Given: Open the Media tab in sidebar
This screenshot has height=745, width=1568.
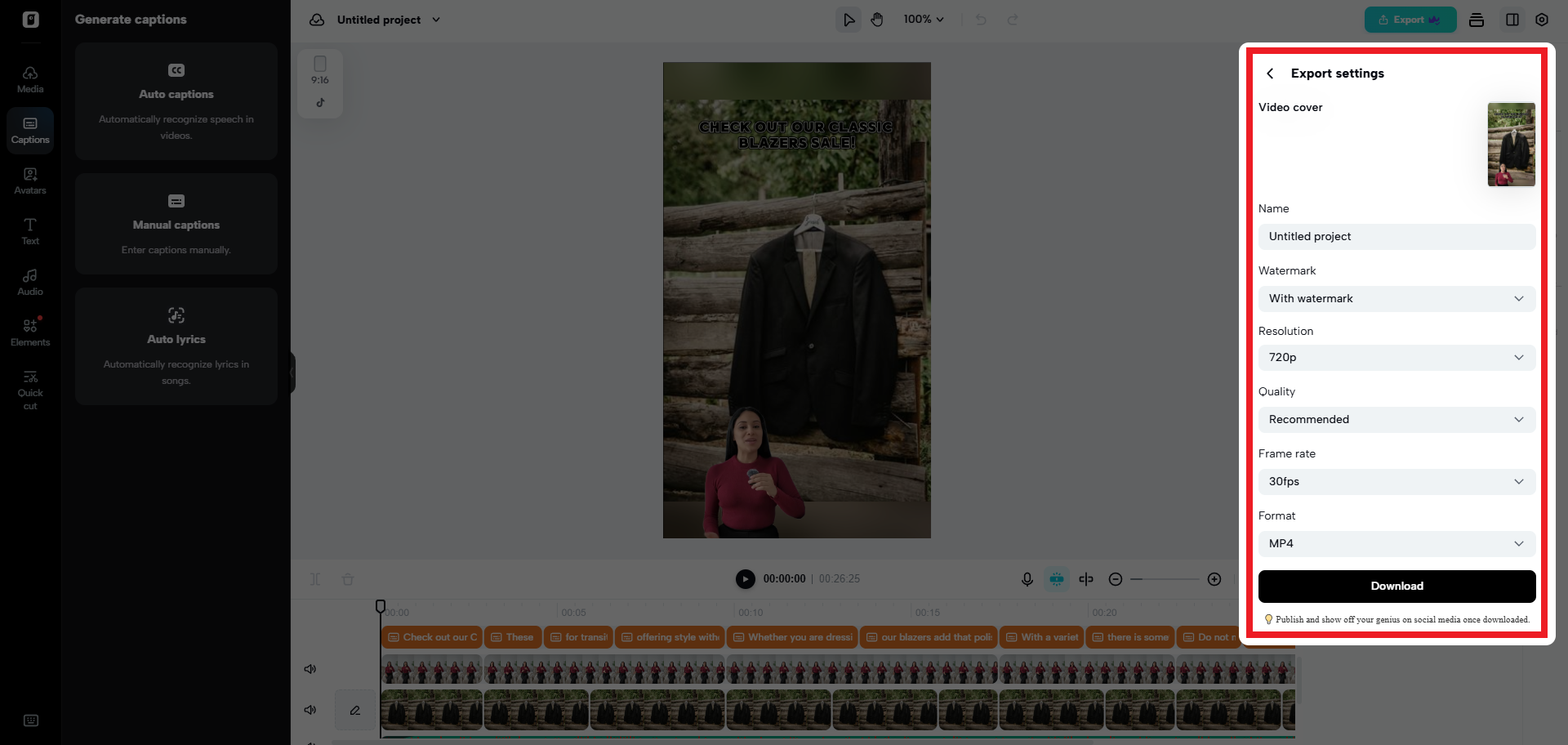Looking at the screenshot, I should coord(30,79).
